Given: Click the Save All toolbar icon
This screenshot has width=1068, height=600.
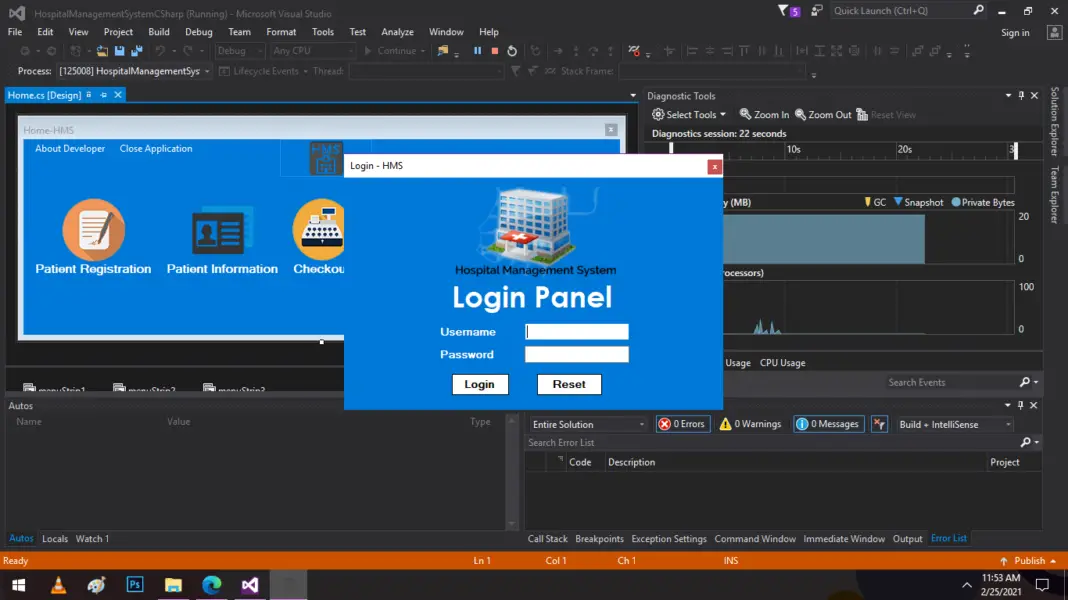Looking at the screenshot, I should pyautogui.click(x=137, y=51).
